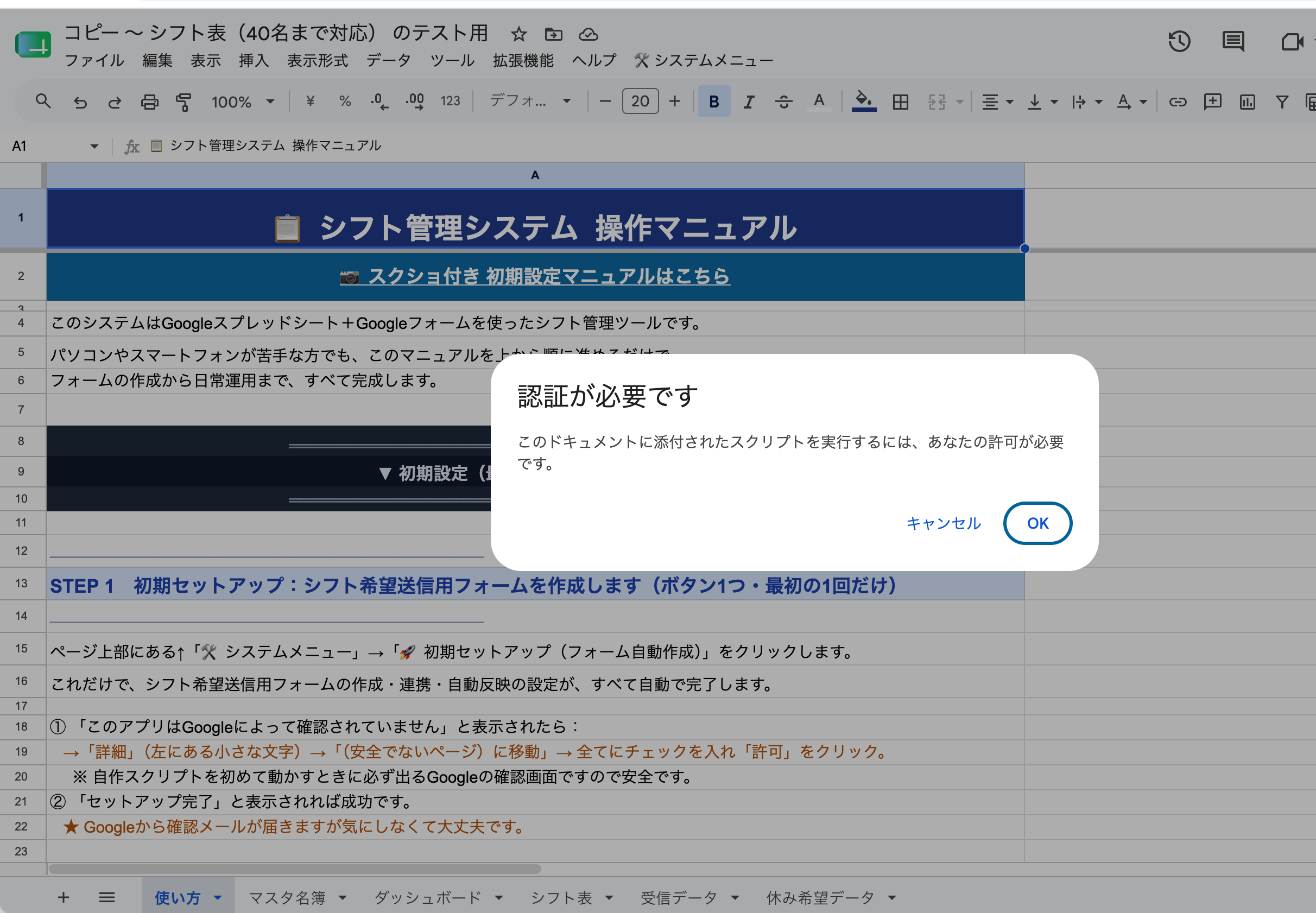1316x913 pixels.
Task: Decrease font size with minus button
Action: (x=605, y=102)
